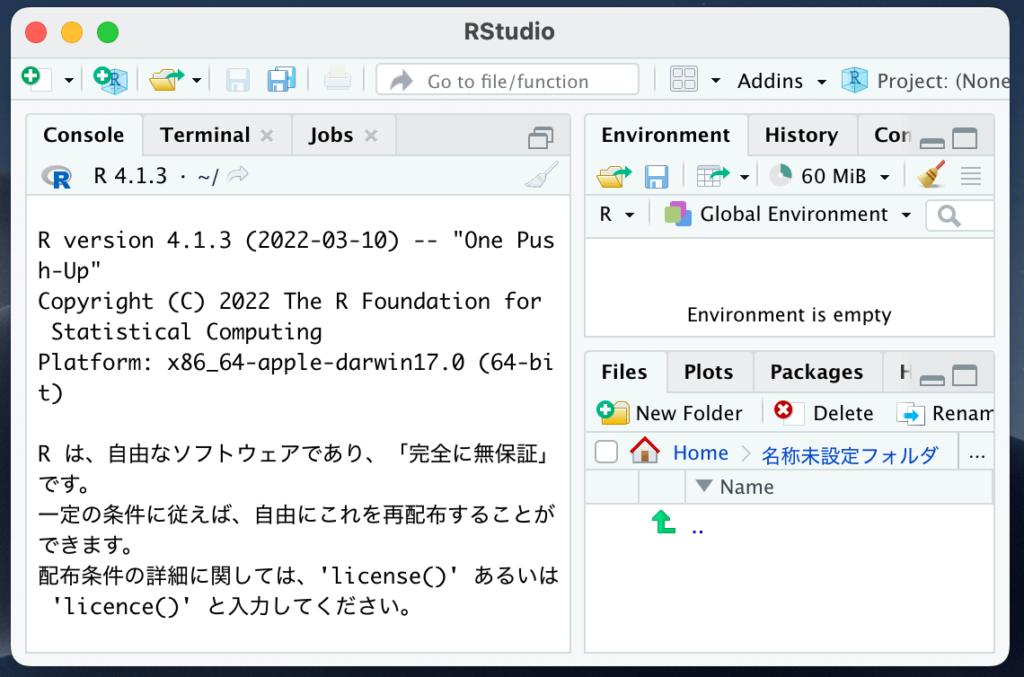Click the Print document icon
1024x677 pixels.
coord(338,80)
